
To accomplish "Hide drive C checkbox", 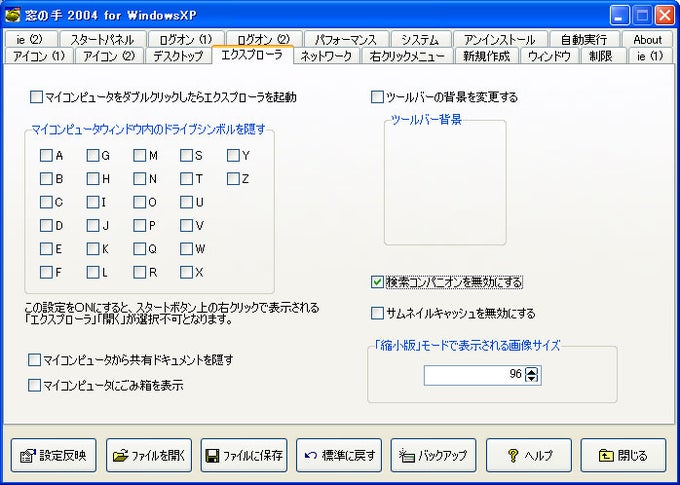I will 46,202.
